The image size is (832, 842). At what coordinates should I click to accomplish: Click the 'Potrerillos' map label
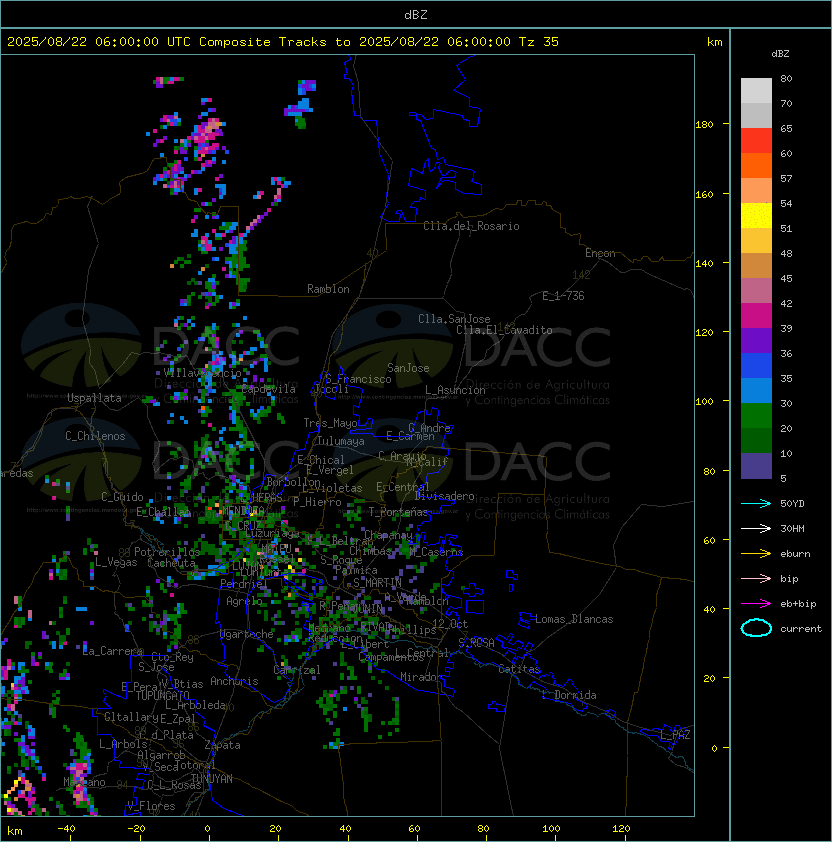click(x=167, y=552)
